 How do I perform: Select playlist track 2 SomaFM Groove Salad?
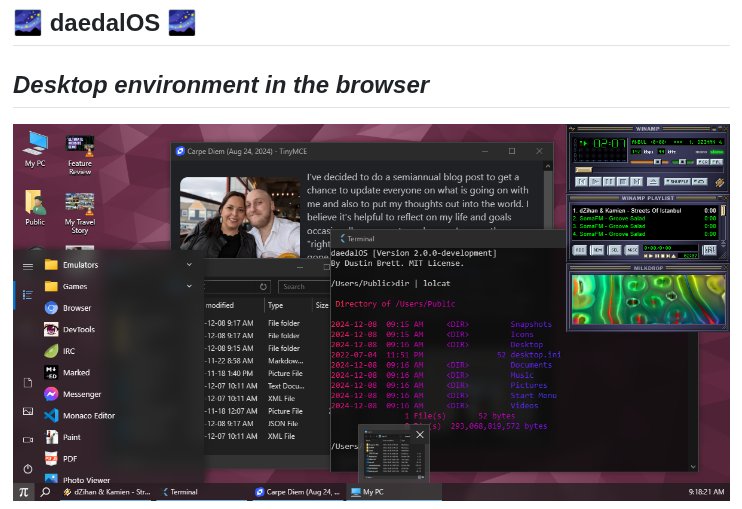(x=645, y=218)
